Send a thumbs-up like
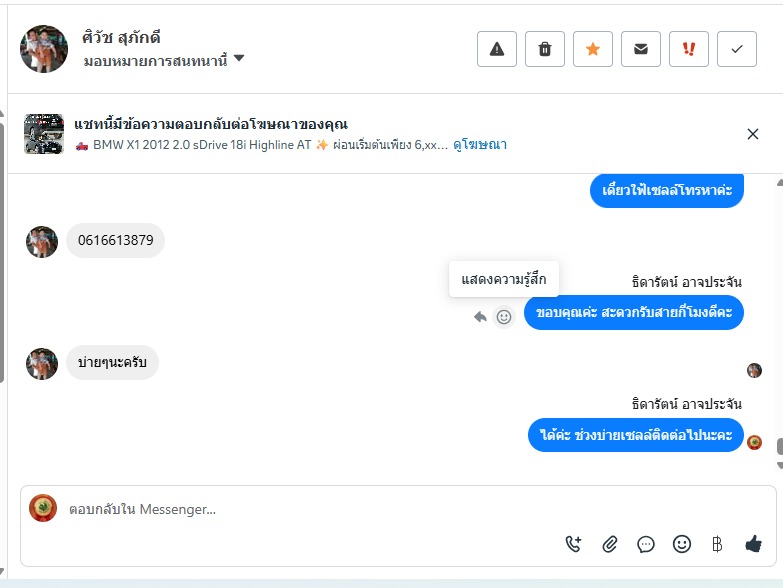Screen dimensions: 783x588 753,544
